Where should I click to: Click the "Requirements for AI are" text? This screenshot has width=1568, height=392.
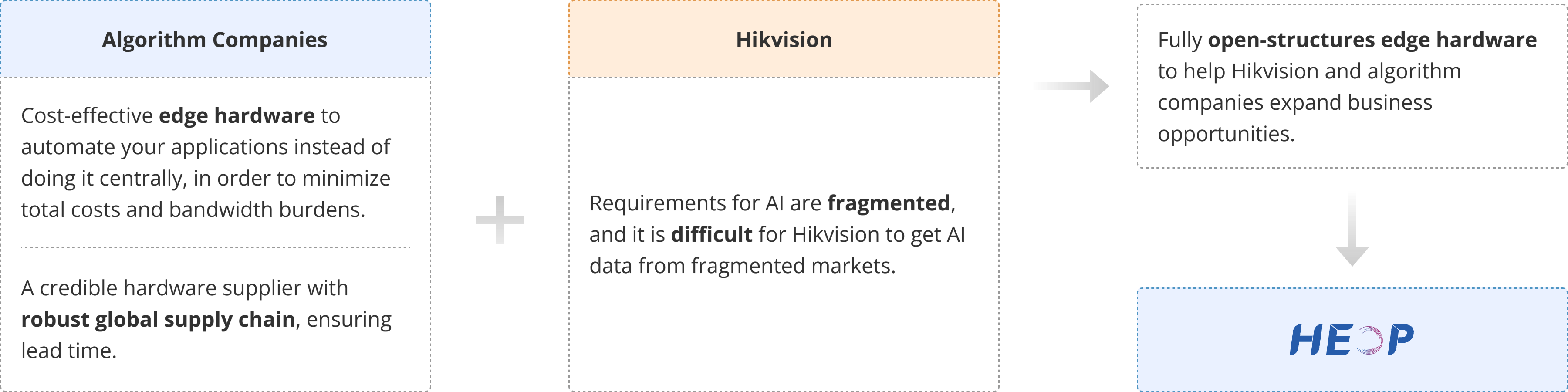[x=705, y=203]
